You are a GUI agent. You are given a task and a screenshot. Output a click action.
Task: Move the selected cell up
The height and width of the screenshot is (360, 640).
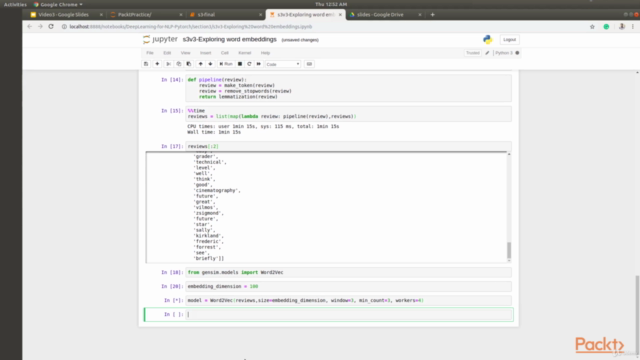[200, 64]
